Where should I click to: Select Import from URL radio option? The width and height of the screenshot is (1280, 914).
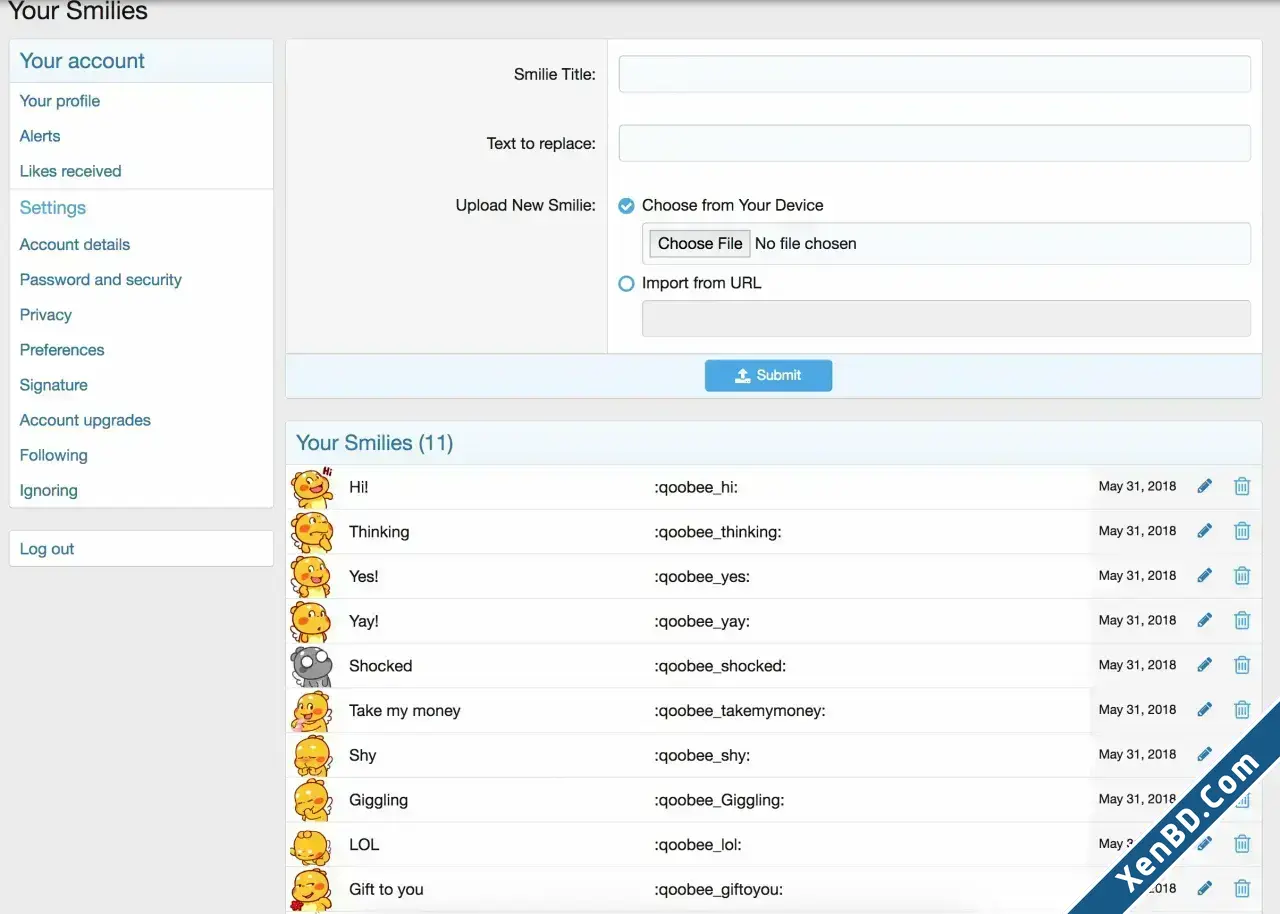point(626,283)
